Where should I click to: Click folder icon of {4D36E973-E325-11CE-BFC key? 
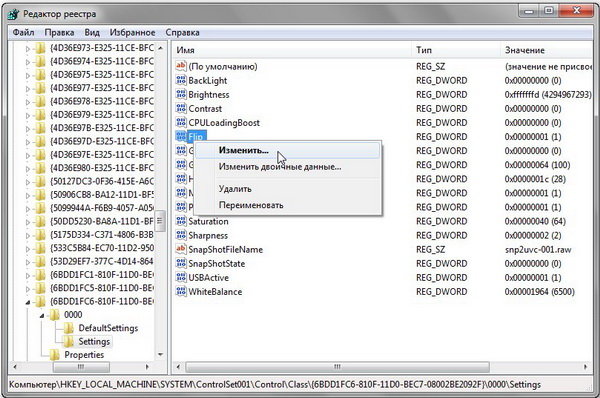40,48
